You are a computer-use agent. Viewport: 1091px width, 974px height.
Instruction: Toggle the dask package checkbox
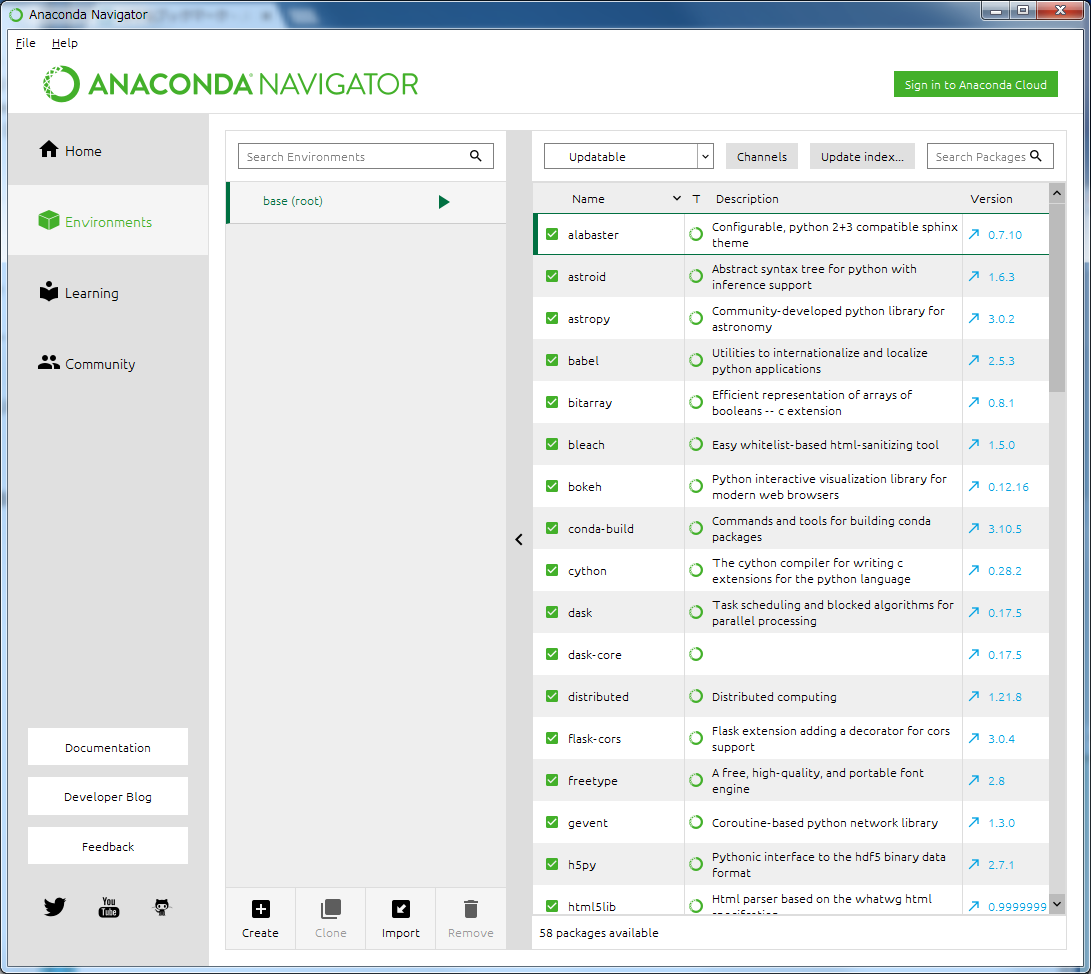(552, 612)
